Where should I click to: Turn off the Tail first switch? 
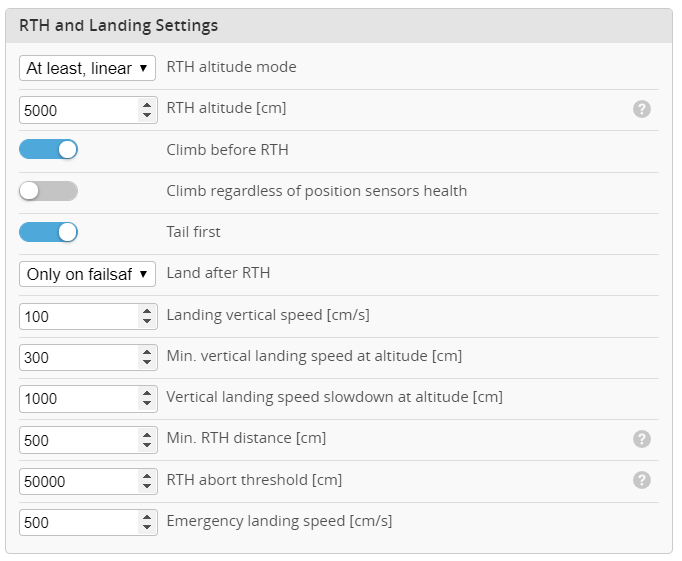[x=48, y=232]
